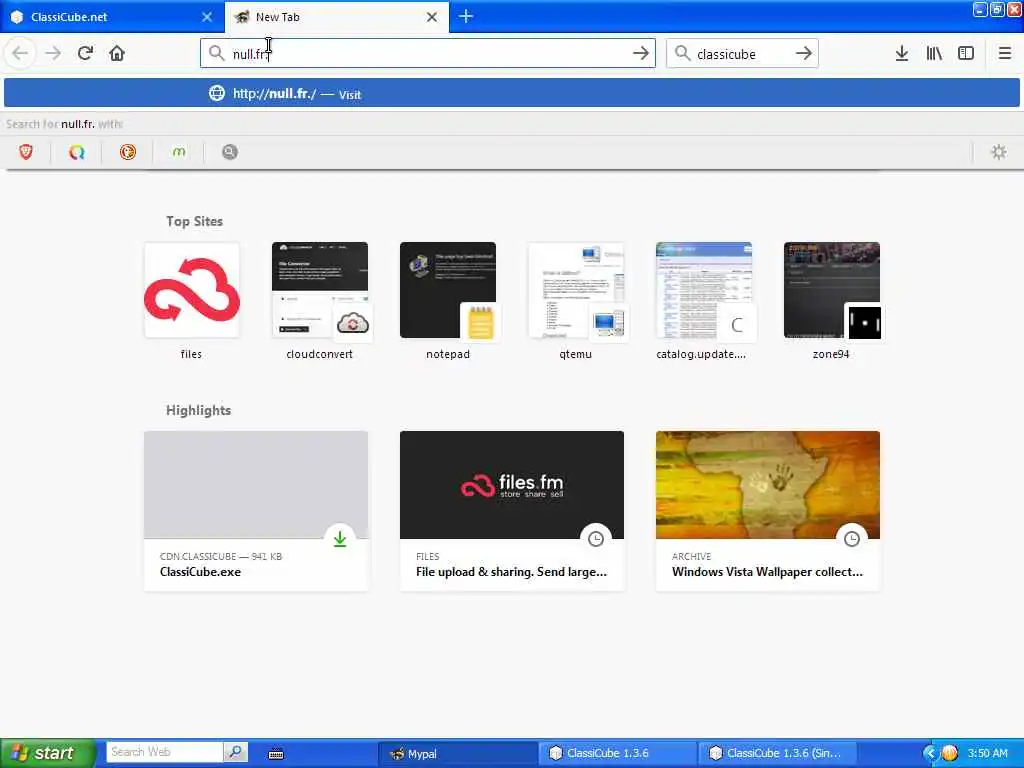The image size is (1024, 768).
Task: Click the 3:50 AM clock
Action: click(987, 753)
